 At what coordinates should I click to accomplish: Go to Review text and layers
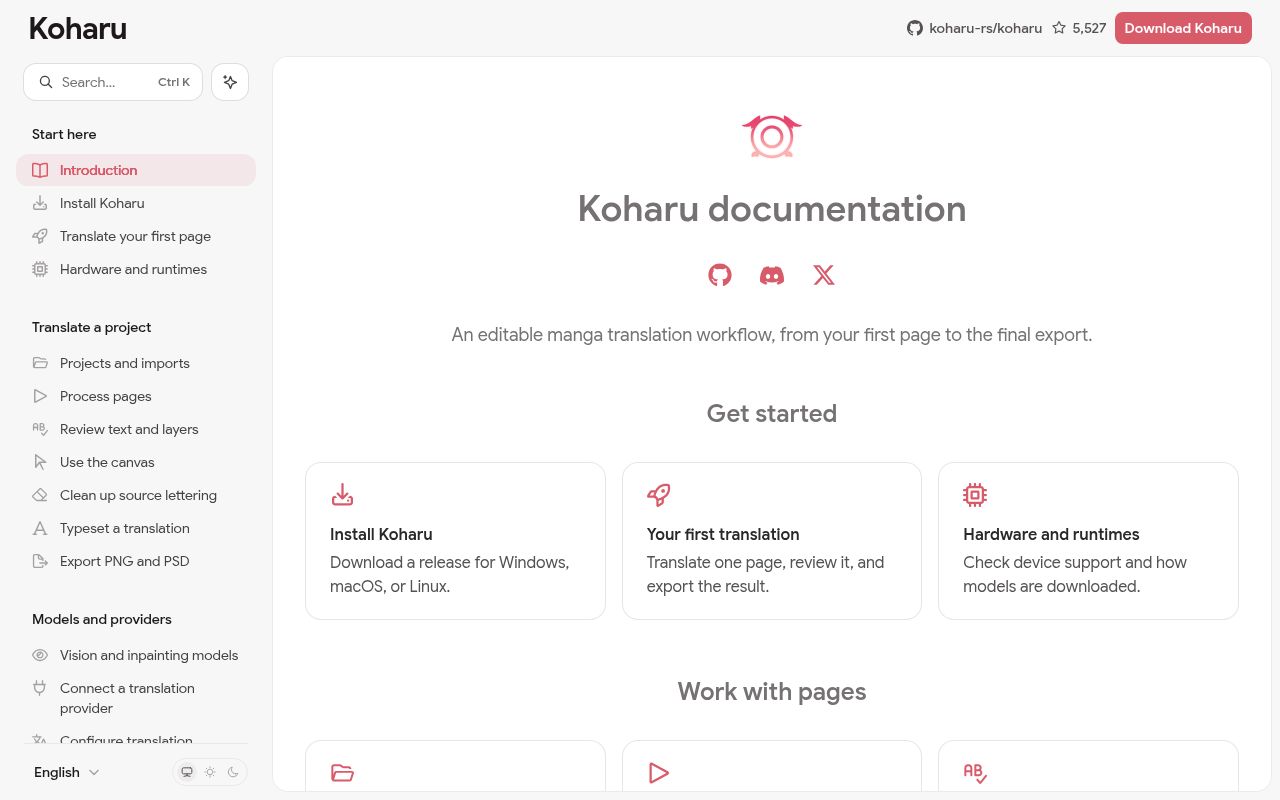(136, 429)
